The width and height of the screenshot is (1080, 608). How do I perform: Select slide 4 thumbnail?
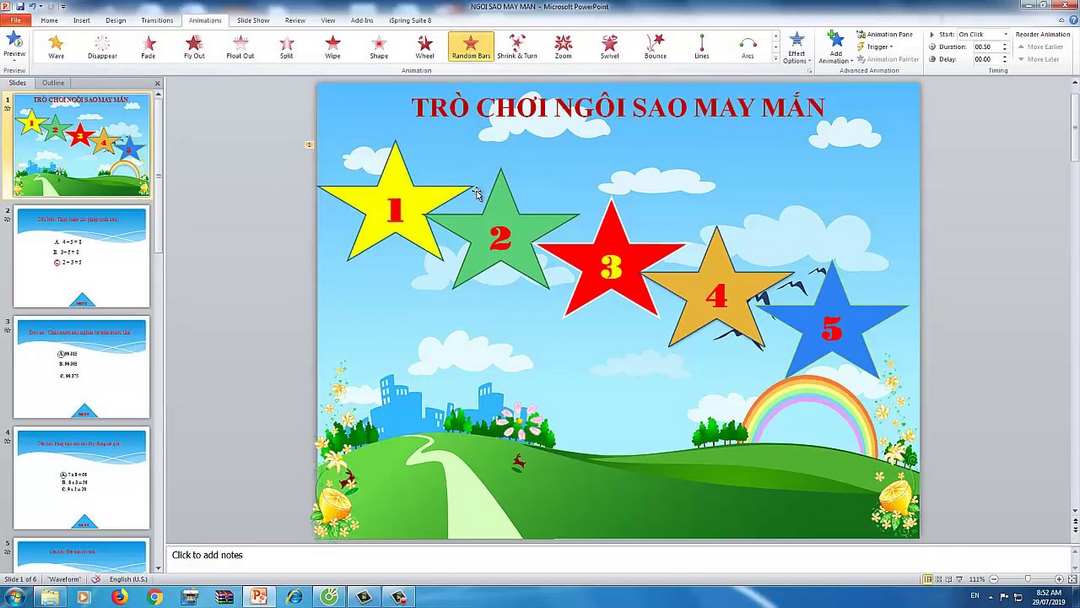[x=81, y=478]
